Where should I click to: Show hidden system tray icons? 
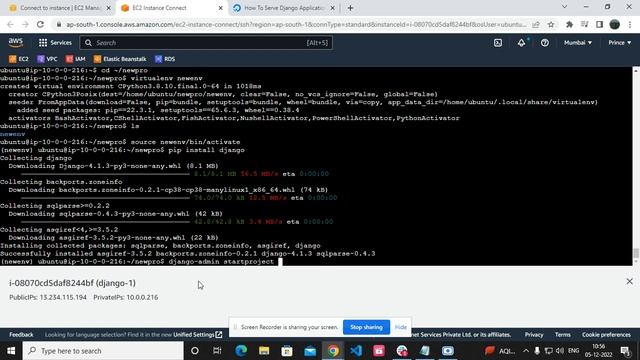pyautogui.click(x=526, y=351)
